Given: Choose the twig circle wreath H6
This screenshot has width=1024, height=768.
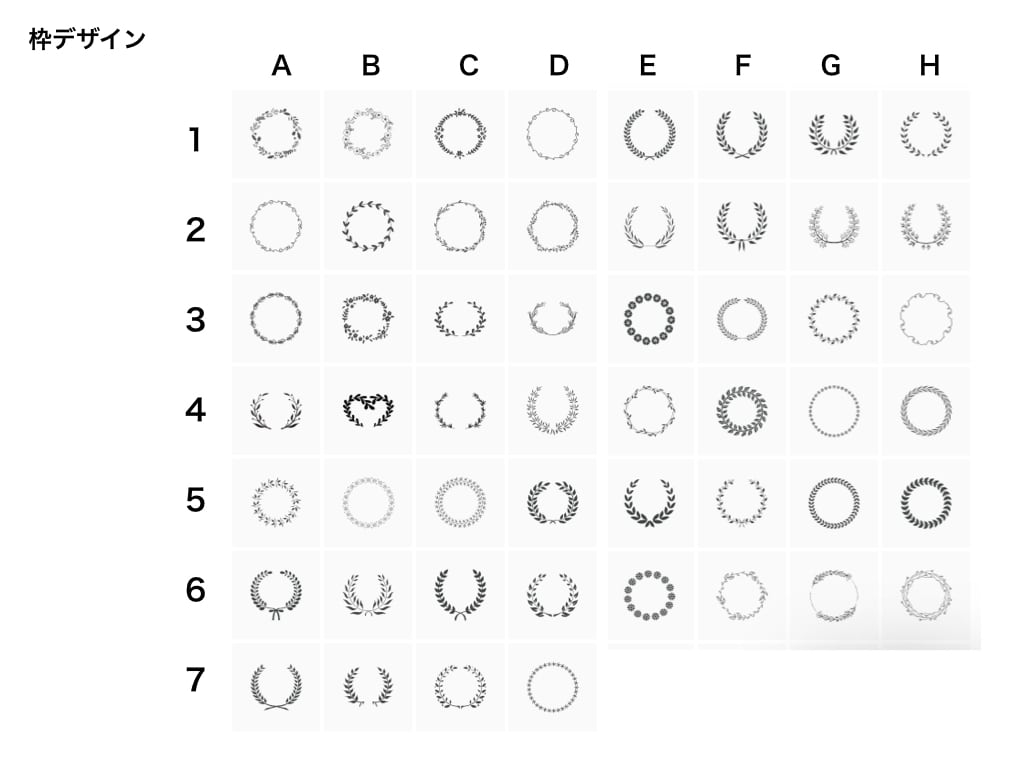Looking at the screenshot, I should pyautogui.click(x=925, y=595).
